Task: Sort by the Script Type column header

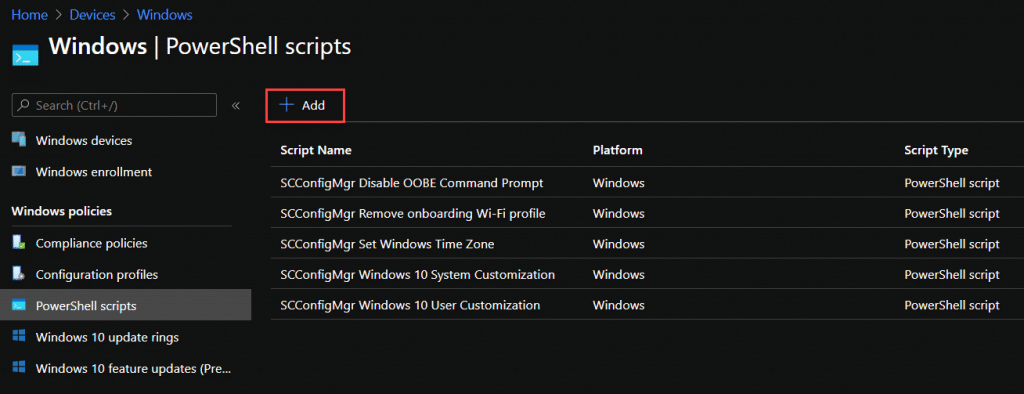Action: (936, 150)
